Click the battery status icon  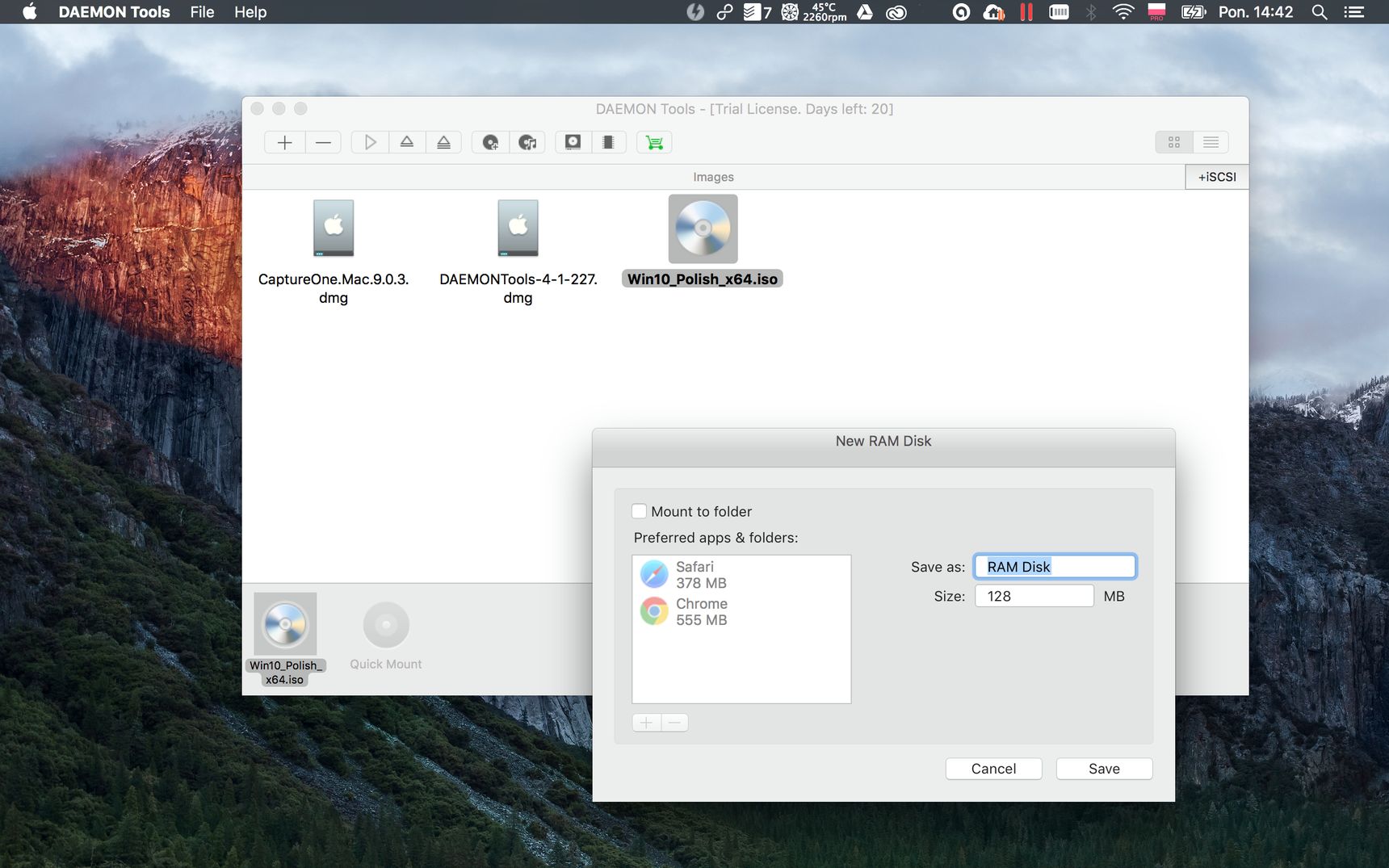coord(1193,12)
